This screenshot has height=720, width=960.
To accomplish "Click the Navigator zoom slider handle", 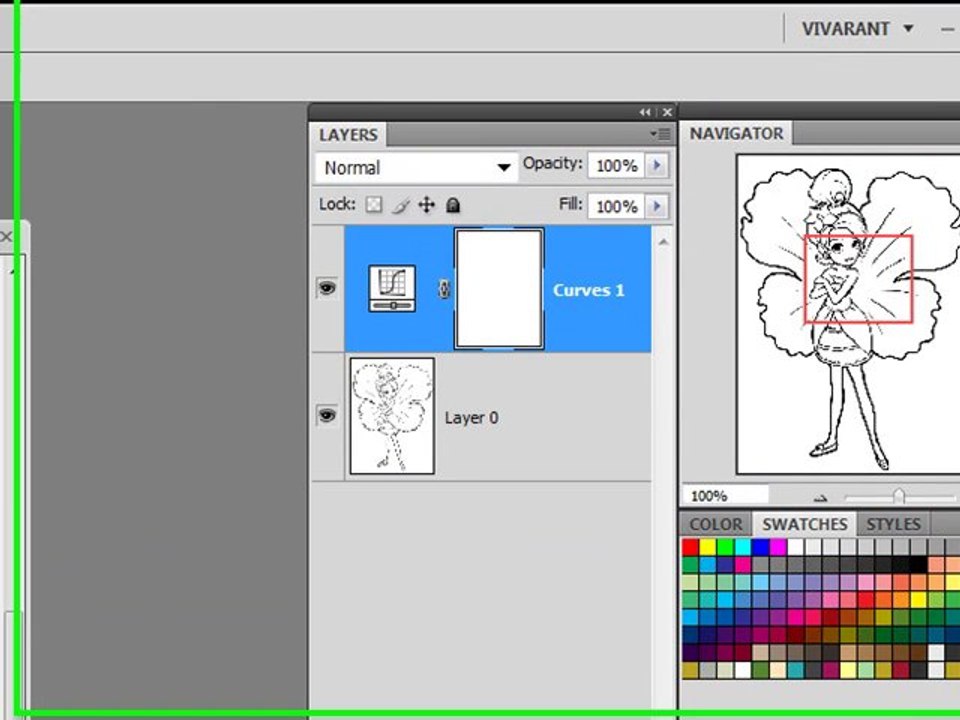I will [x=898, y=495].
